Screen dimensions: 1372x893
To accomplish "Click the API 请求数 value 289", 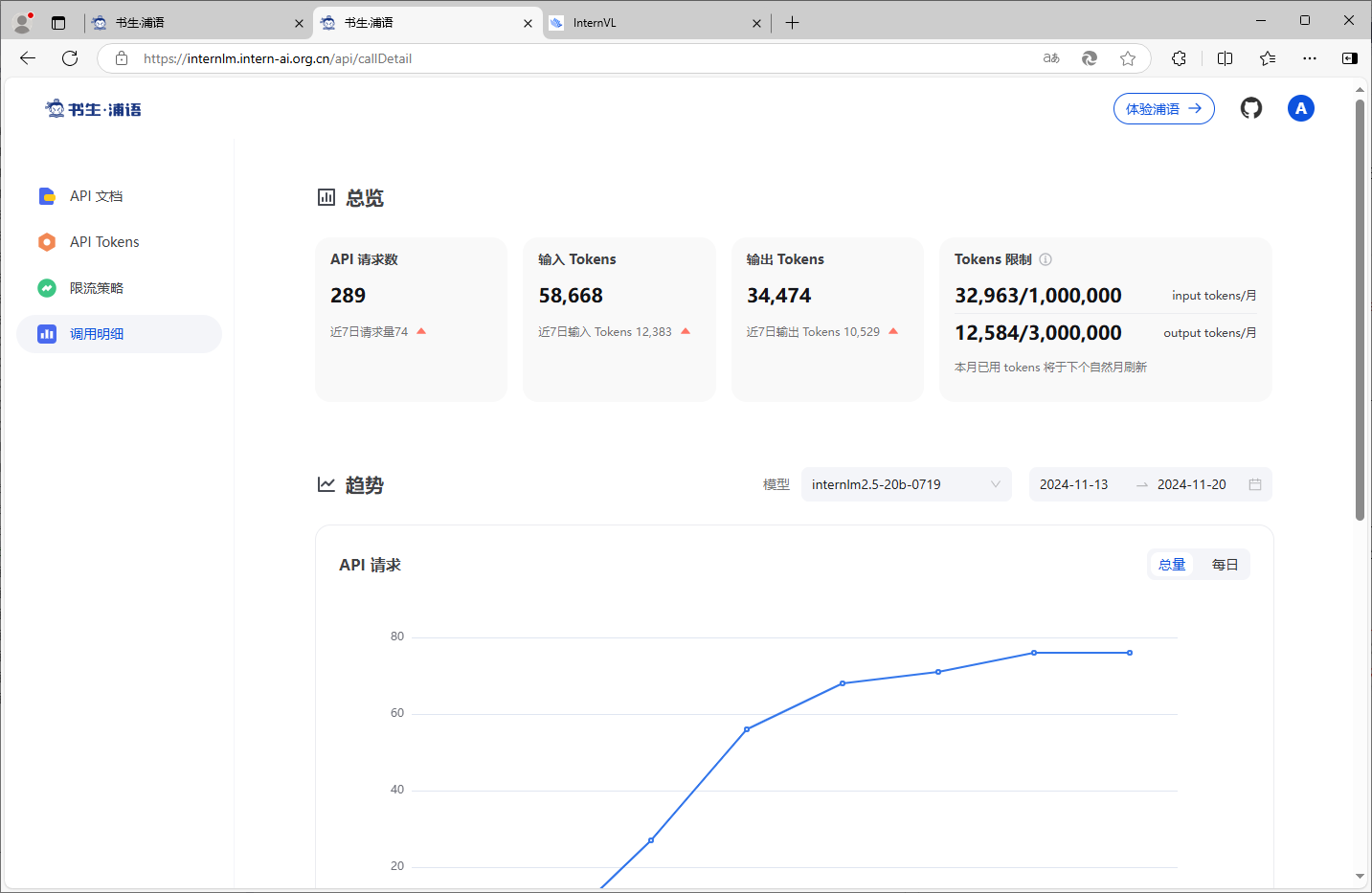I will coord(349,296).
